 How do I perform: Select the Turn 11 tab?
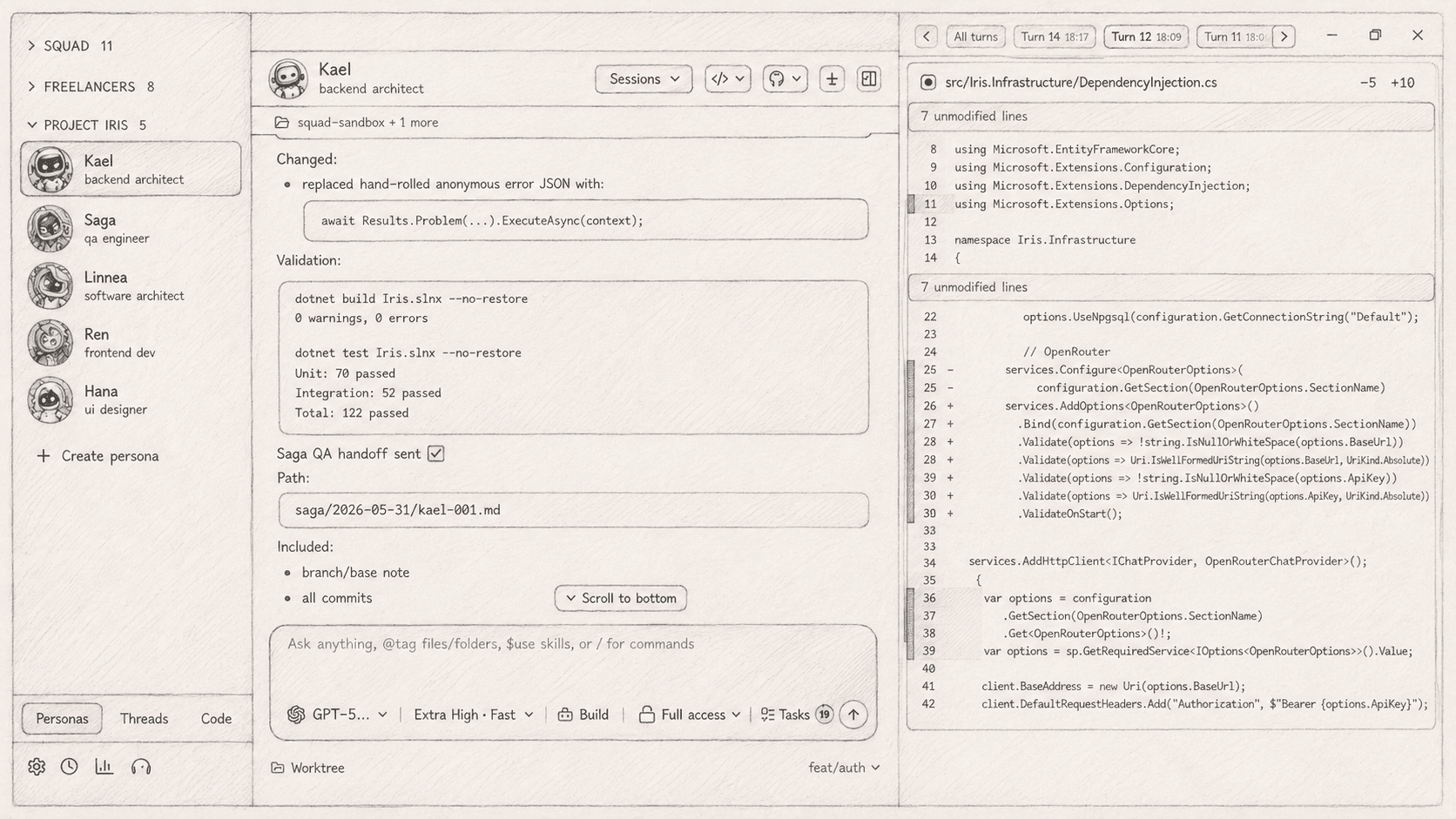tap(1234, 37)
